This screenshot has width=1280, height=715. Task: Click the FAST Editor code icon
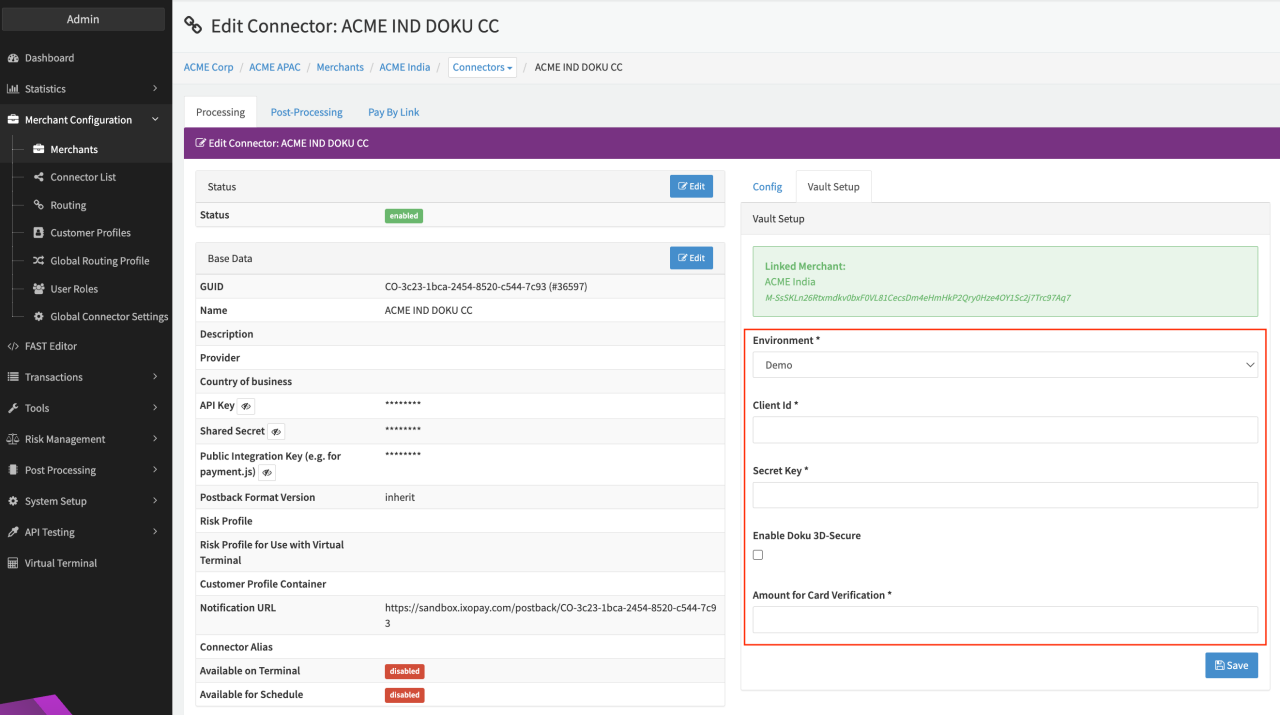(14, 346)
